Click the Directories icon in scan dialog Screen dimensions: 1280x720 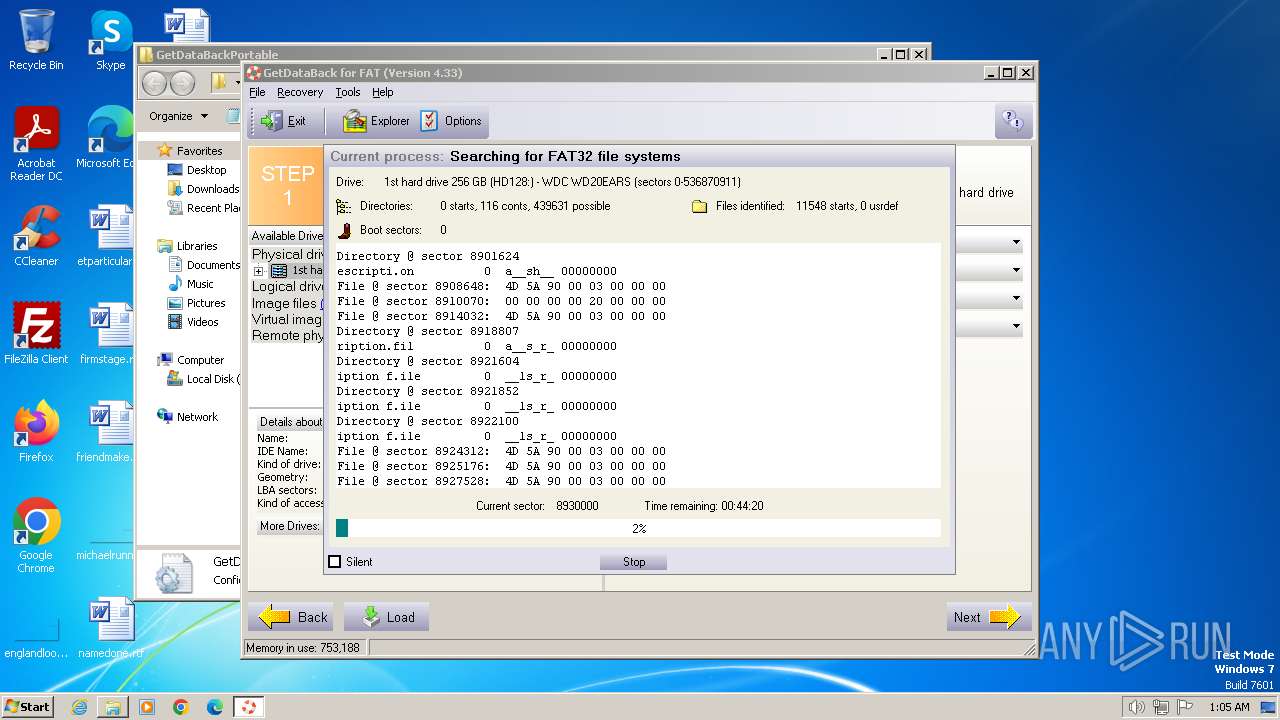click(x=344, y=206)
